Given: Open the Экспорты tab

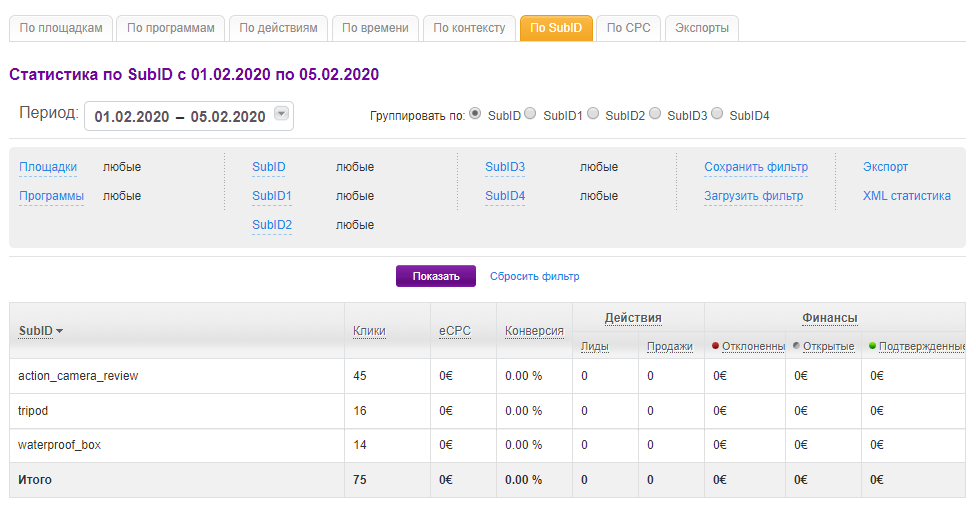Looking at the screenshot, I should pyautogui.click(x=702, y=28).
